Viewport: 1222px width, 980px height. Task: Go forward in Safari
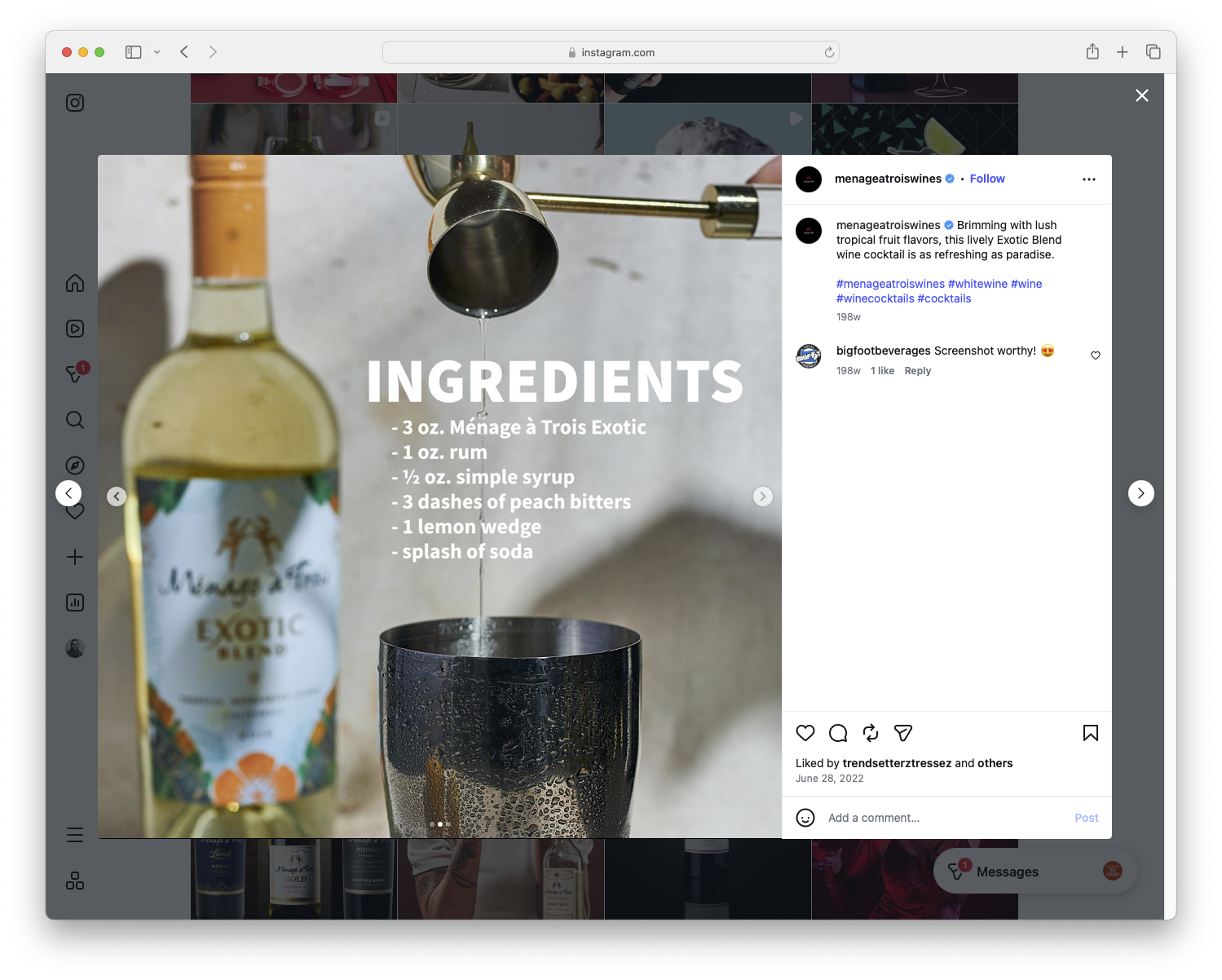(213, 52)
